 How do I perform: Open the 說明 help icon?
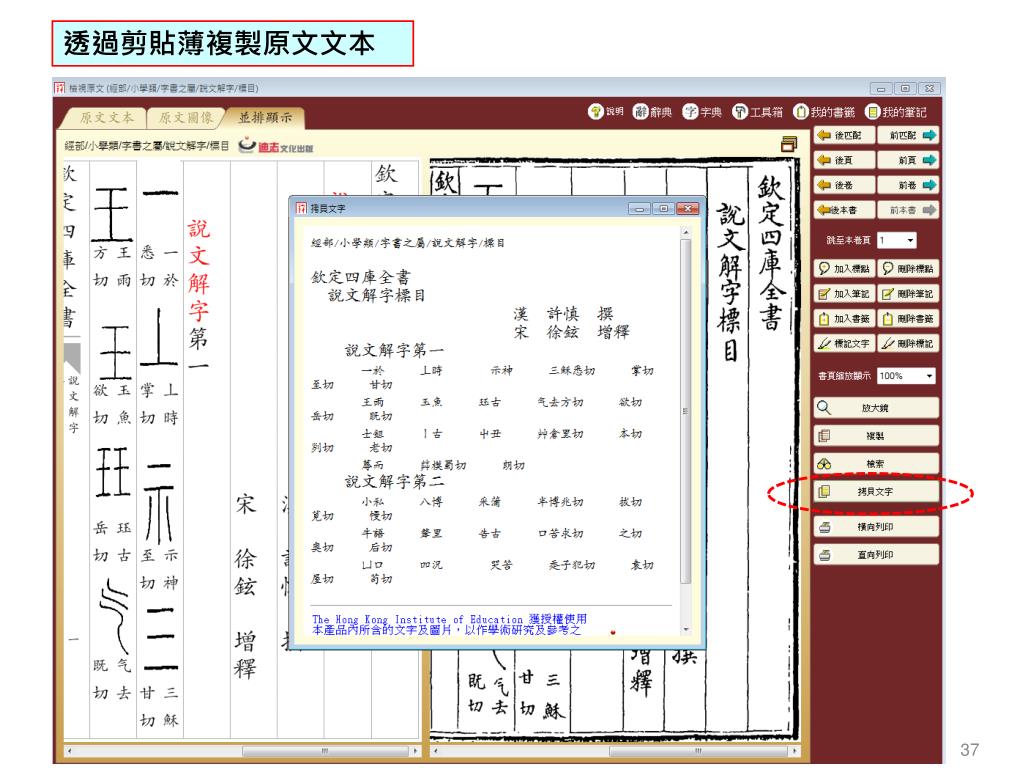click(605, 112)
